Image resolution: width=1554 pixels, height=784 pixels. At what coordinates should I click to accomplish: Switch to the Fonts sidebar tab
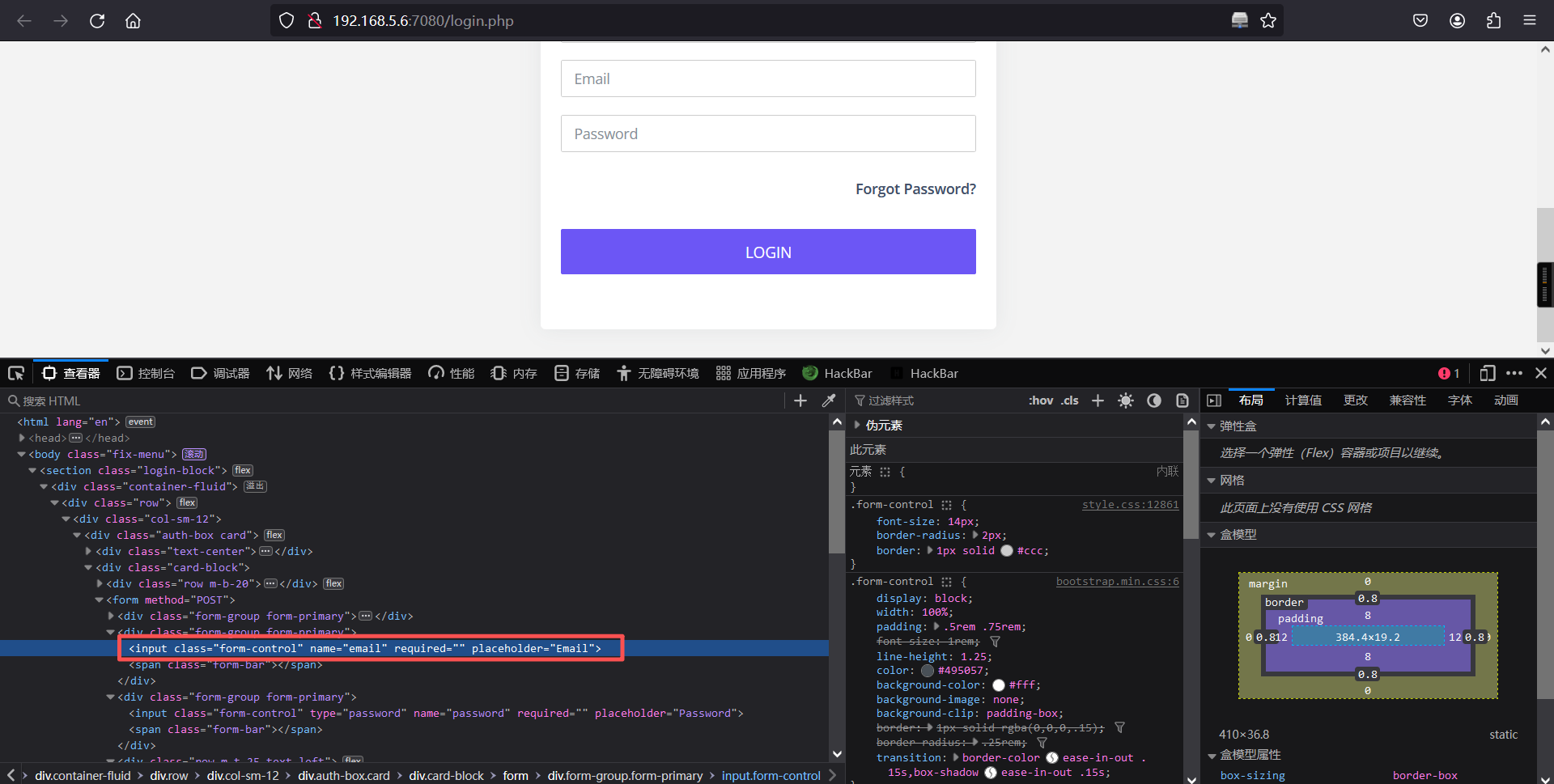click(1460, 400)
